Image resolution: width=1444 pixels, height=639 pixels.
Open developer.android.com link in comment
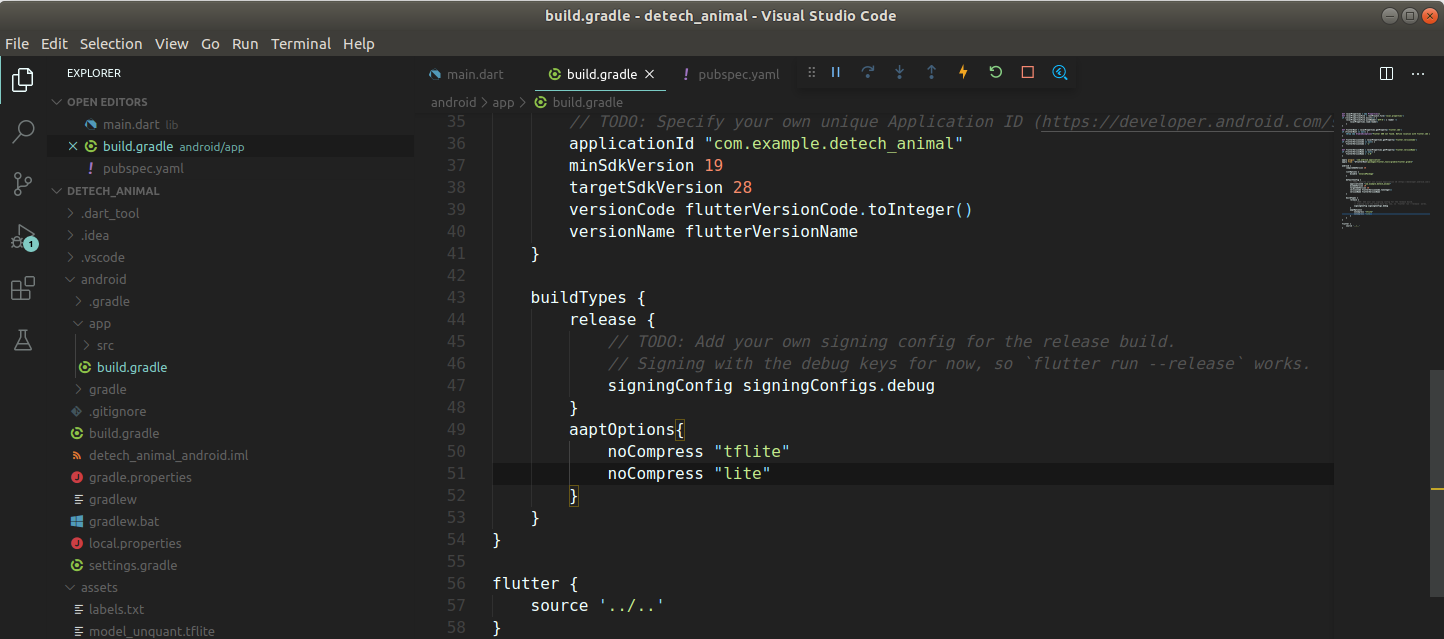(1188, 122)
